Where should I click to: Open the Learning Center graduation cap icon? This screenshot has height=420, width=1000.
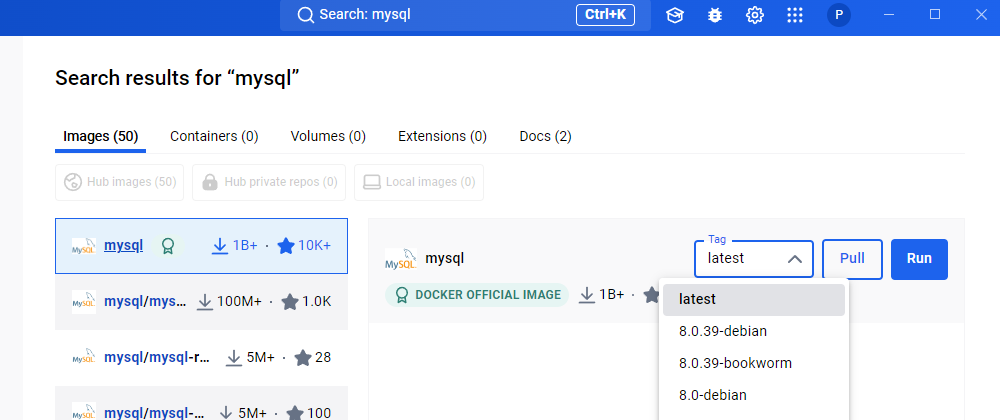click(x=675, y=15)
